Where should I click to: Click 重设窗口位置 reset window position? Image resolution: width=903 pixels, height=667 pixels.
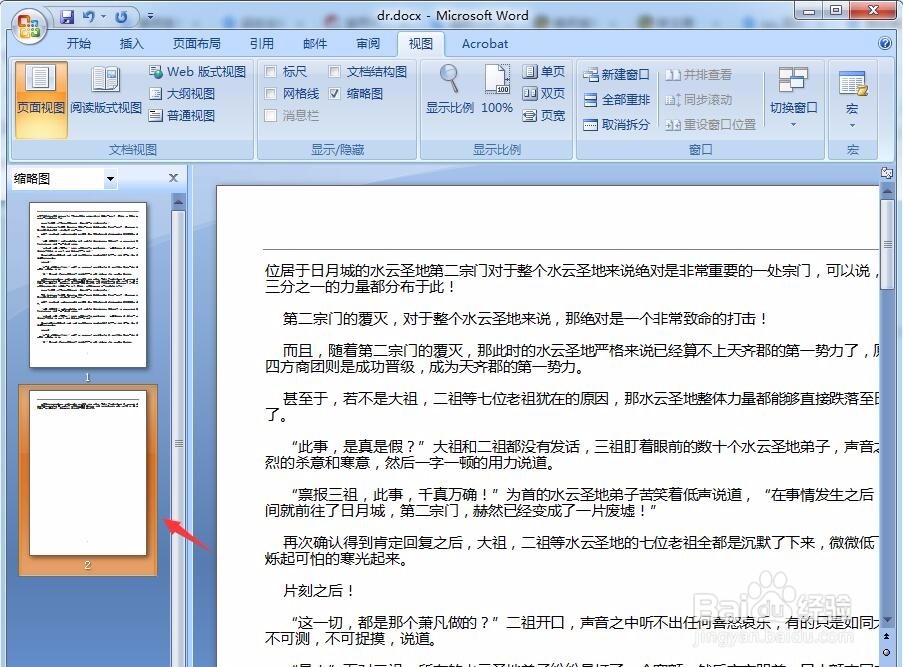pos(710,124)
